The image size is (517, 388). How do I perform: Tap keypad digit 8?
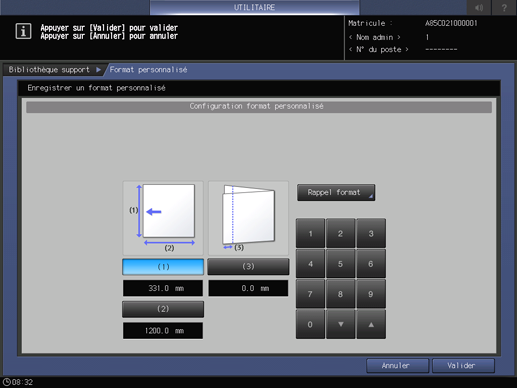click(x=340, y=294)
